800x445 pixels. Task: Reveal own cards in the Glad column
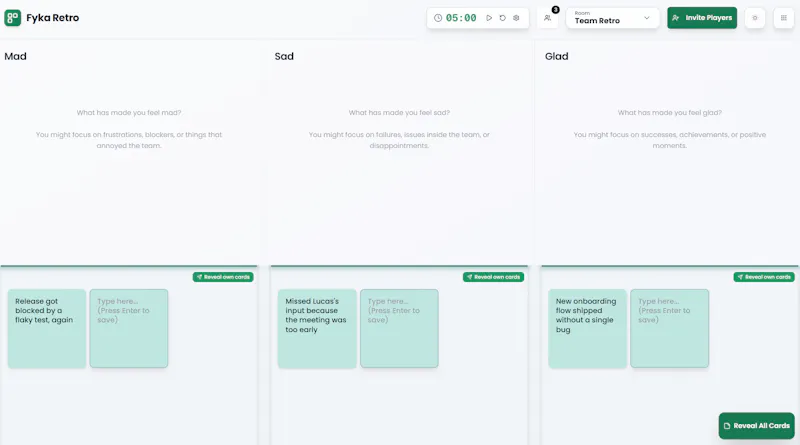pyautogui.click(x=764, y=277)
